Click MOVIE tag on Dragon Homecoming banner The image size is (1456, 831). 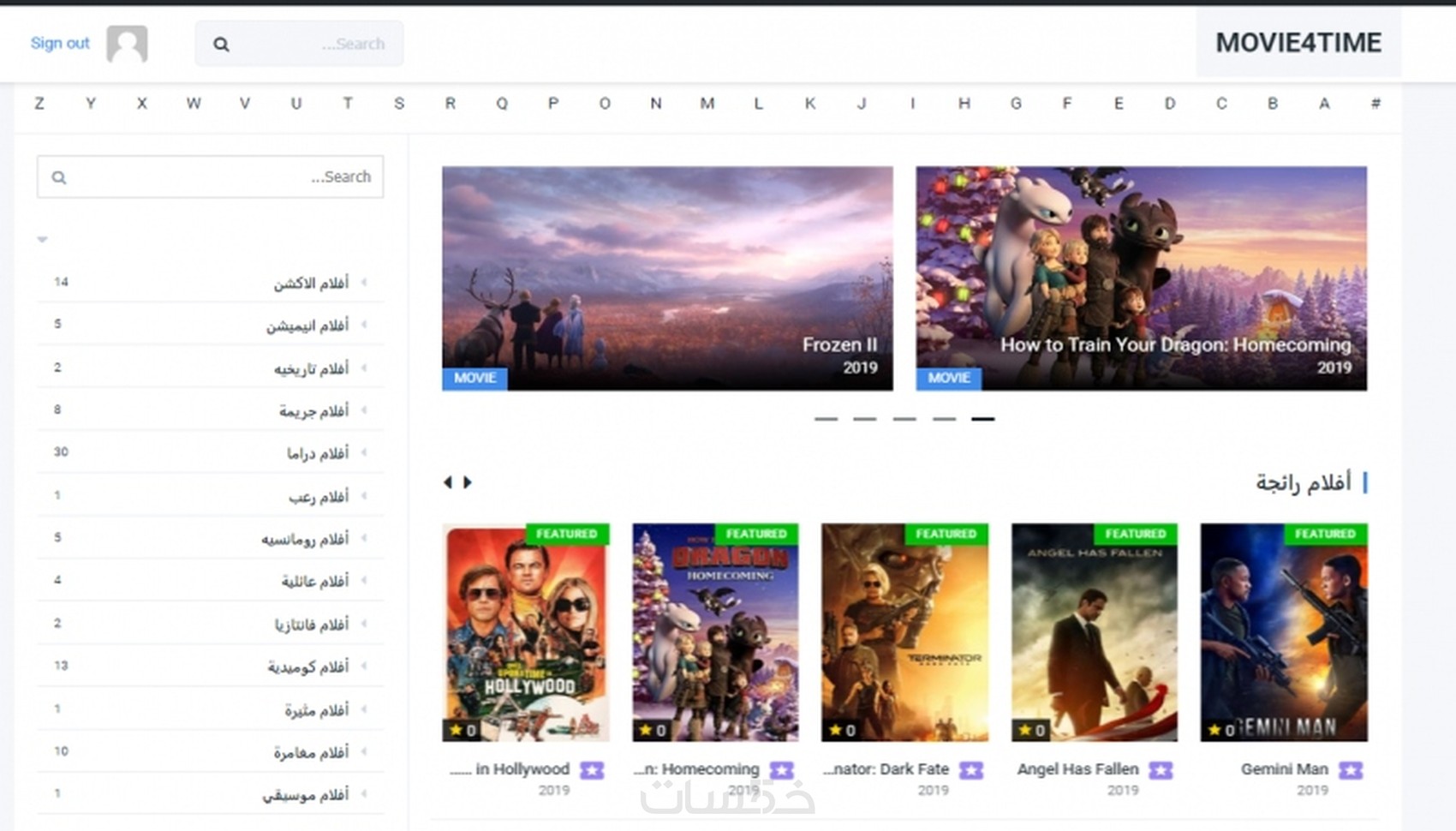click(x=949, y=378)
